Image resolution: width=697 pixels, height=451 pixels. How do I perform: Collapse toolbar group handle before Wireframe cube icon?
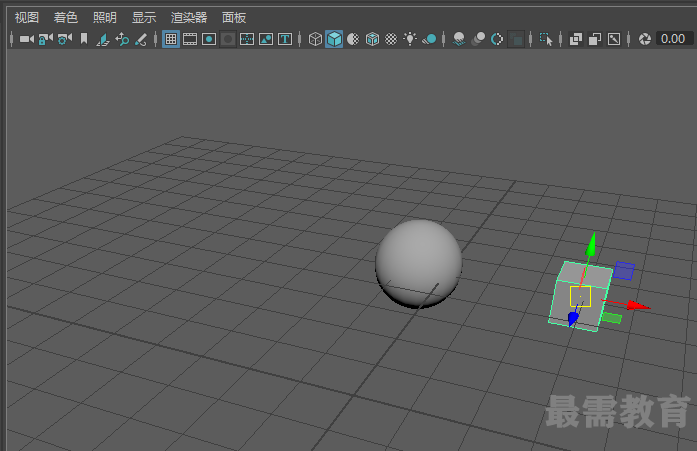point(300,39)
